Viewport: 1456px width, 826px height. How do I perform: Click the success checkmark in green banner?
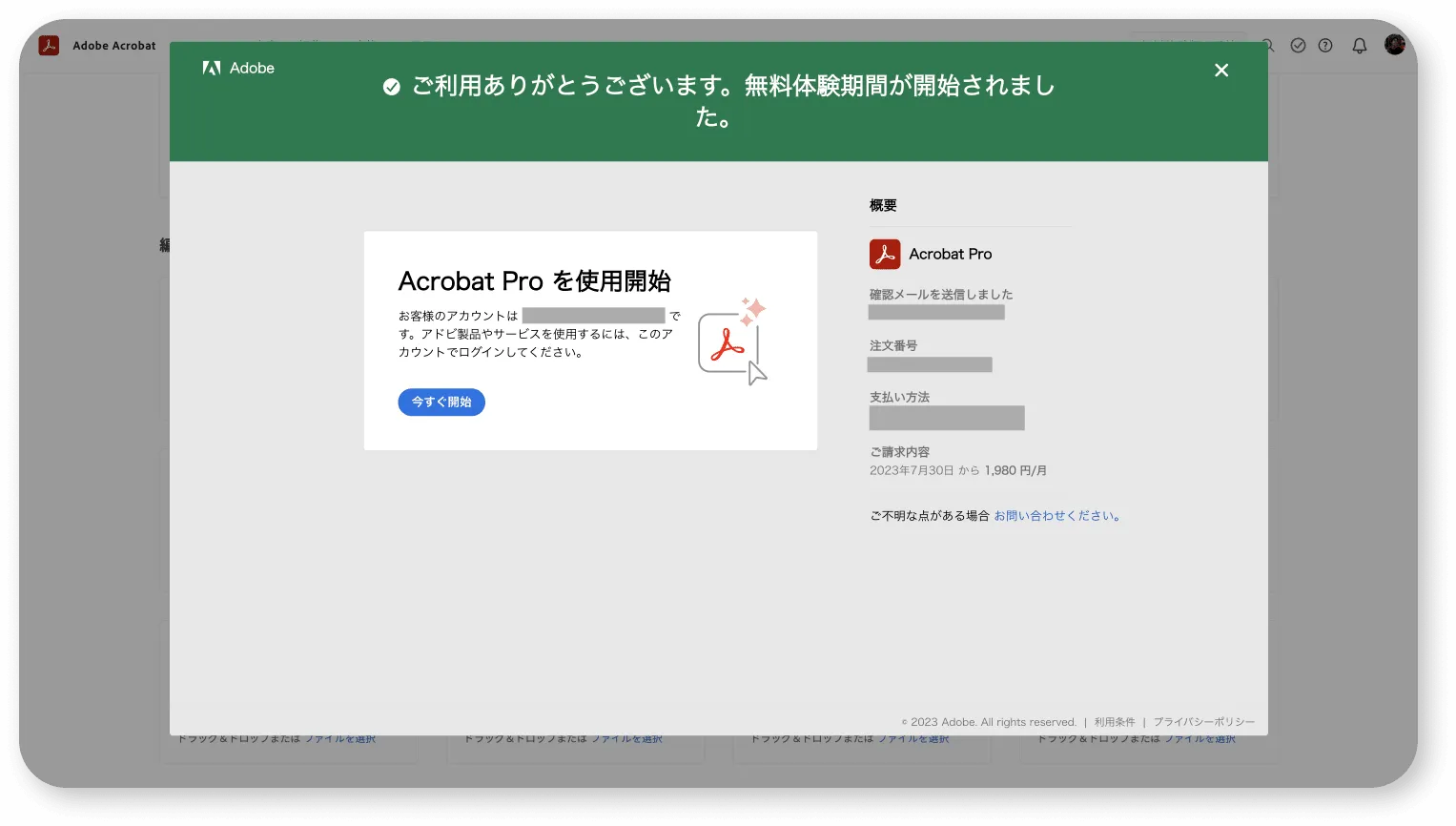tap(391, 87)
